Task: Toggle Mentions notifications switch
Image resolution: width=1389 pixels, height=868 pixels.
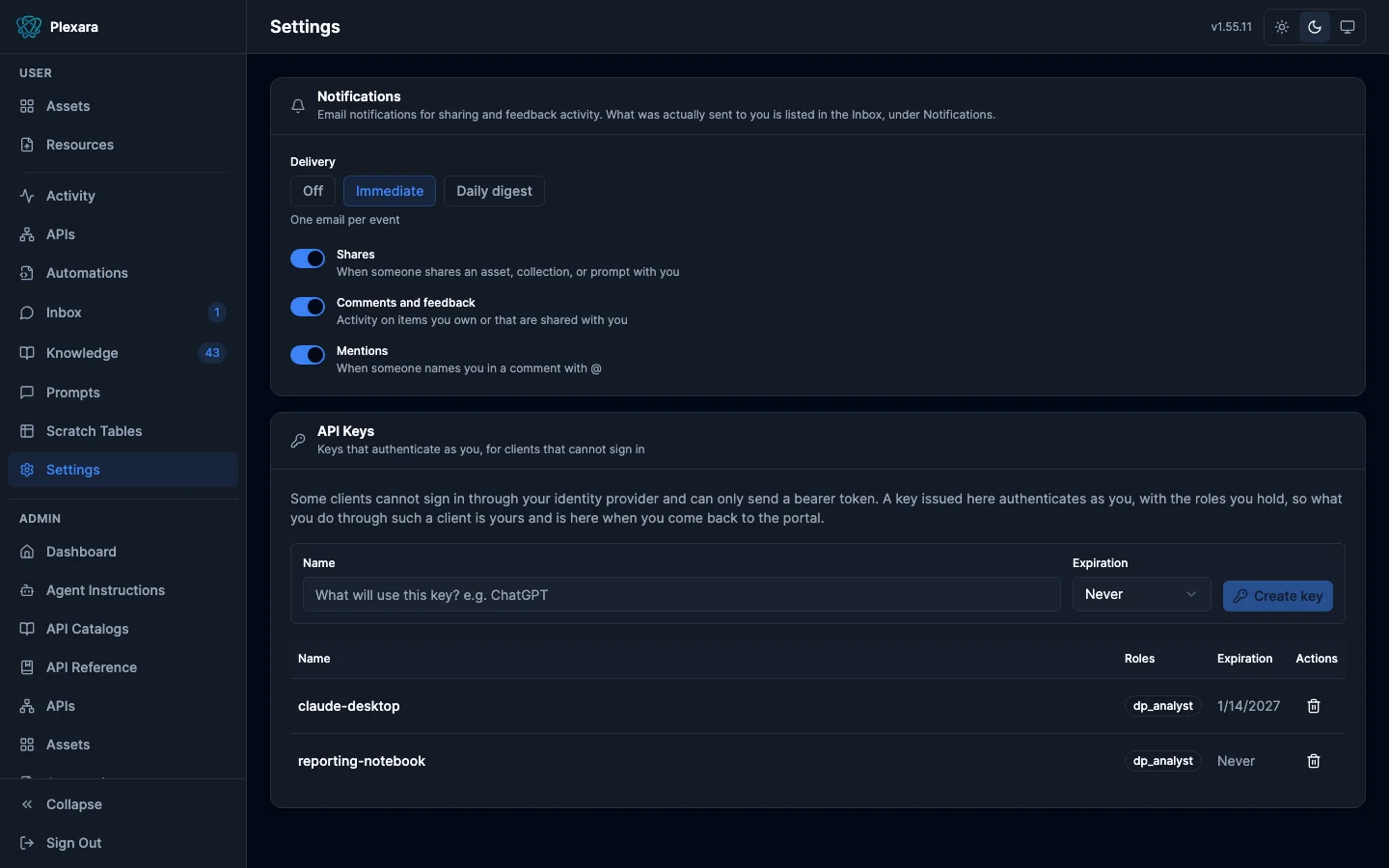Action: [x=308, y=355]
